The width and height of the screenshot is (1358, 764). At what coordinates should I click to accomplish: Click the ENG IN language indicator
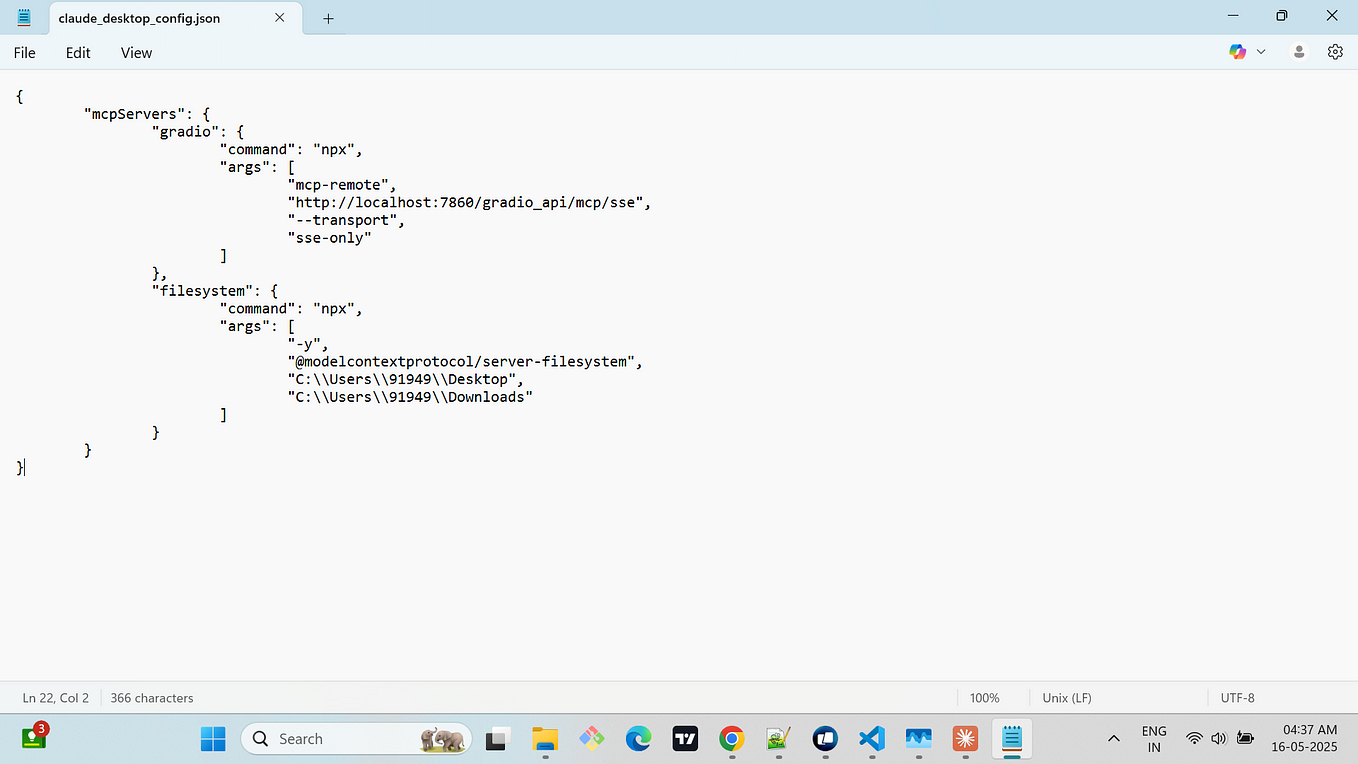(x=1154, y=739)
